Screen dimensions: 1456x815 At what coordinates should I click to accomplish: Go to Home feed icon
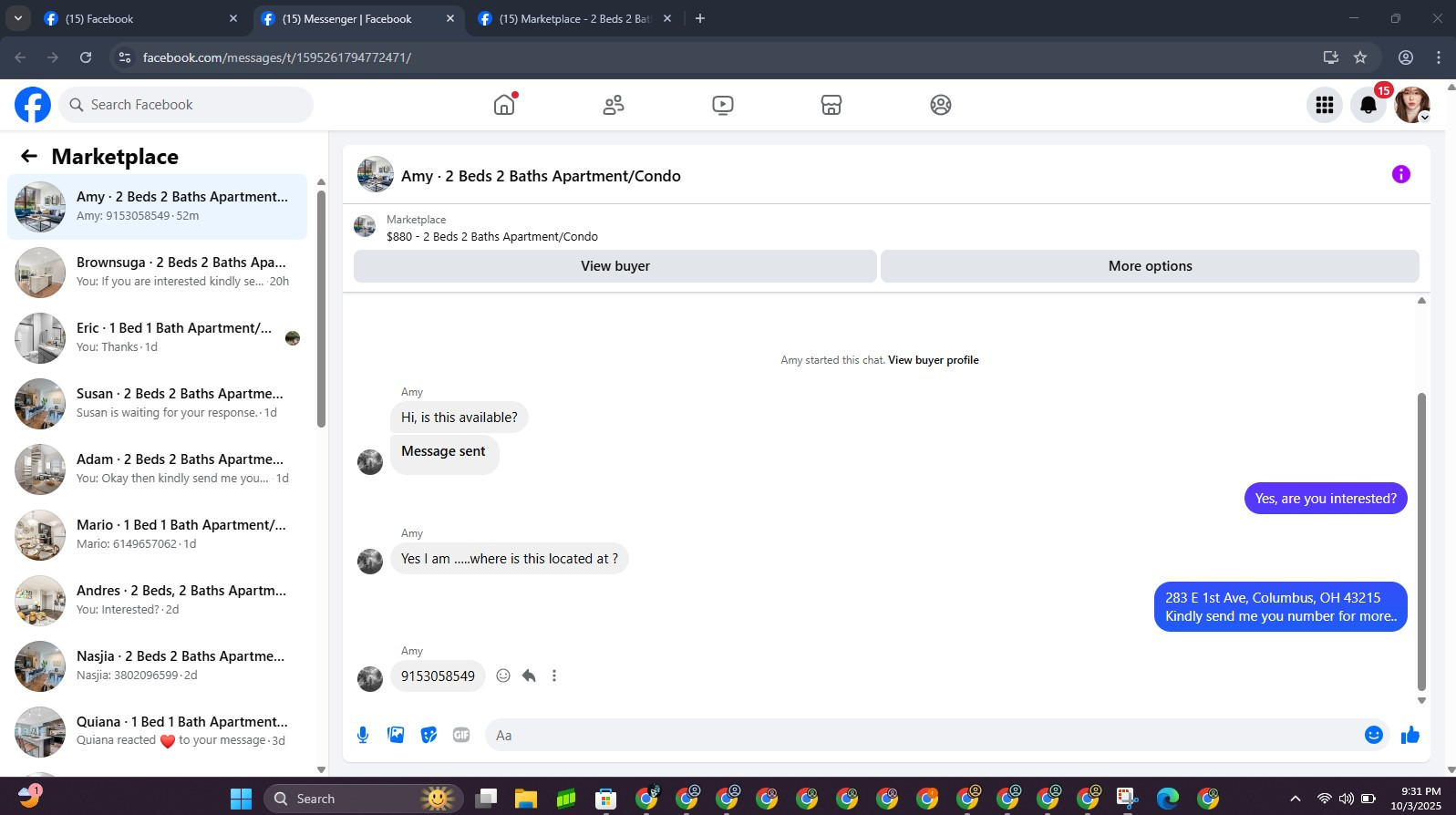click(x=504, y=105)
